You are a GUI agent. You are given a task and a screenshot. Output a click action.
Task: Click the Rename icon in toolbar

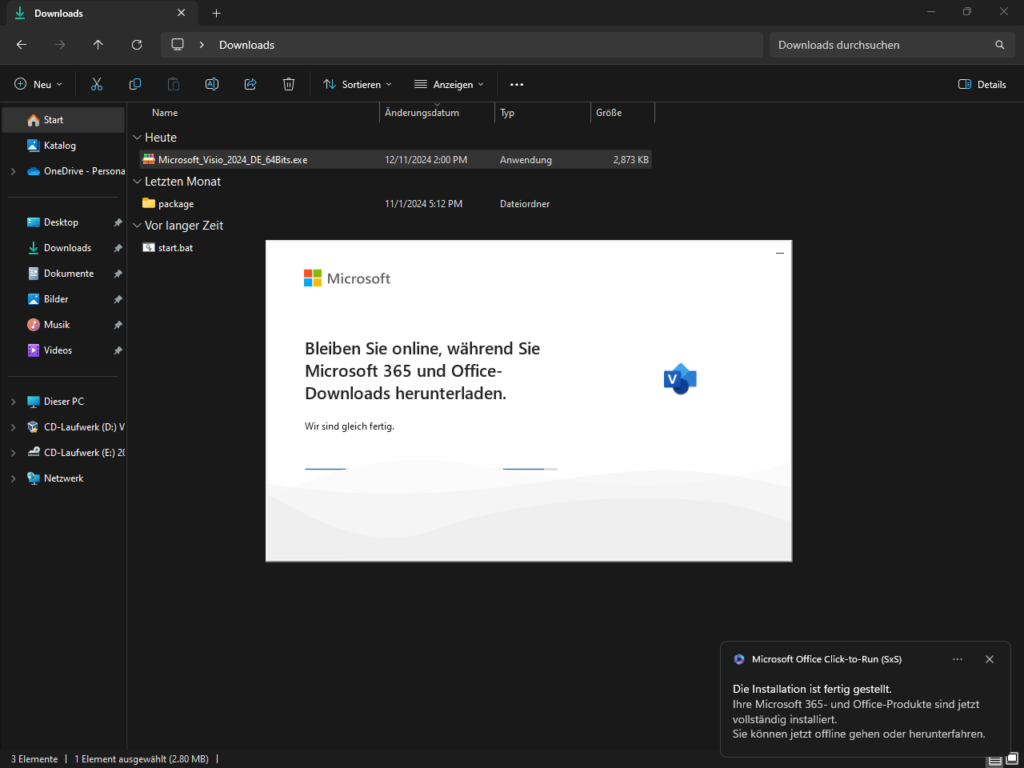(x=212, y=85)
